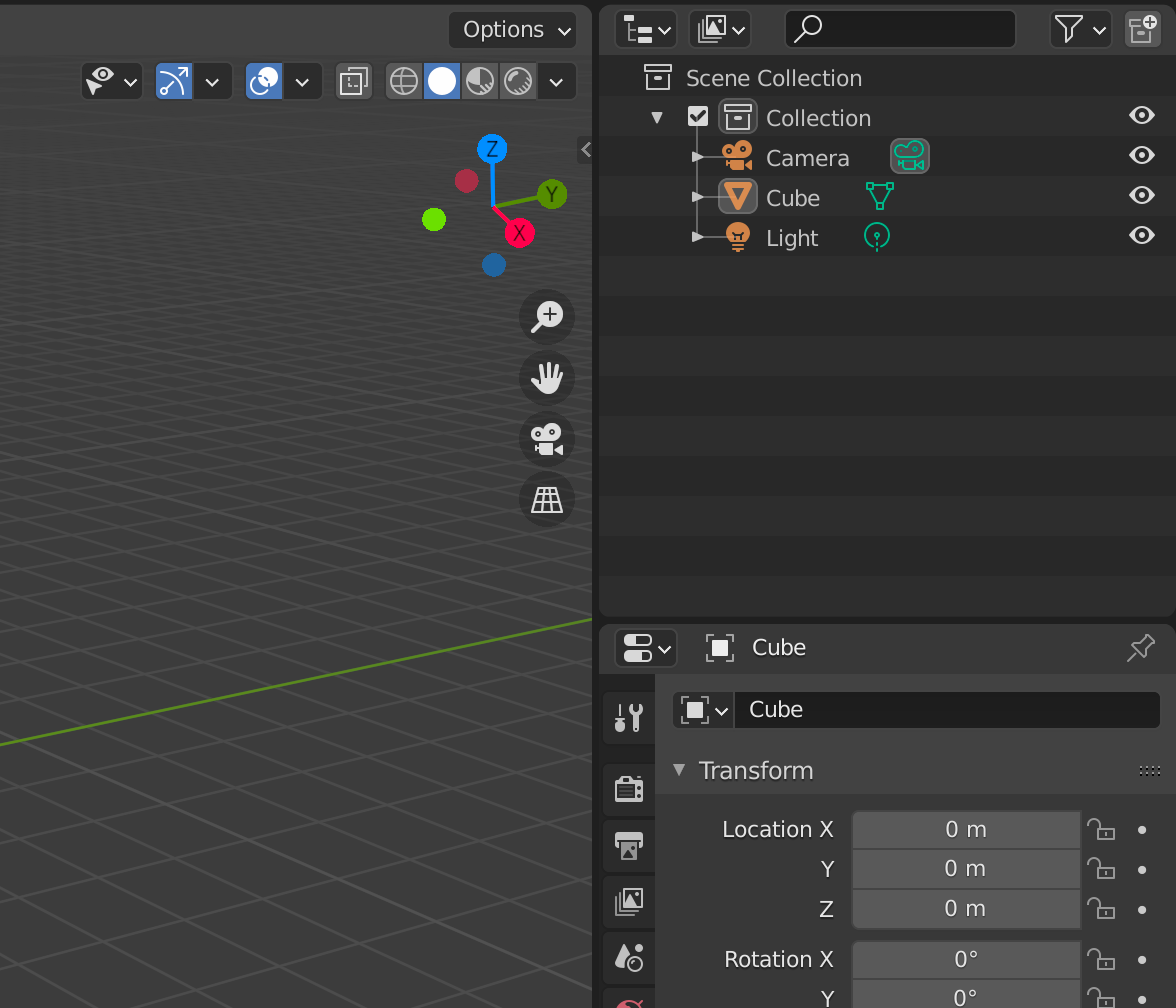Open the Options dropdown in viewport header
Screen dimensions: 1176x1008
(512, 30)
